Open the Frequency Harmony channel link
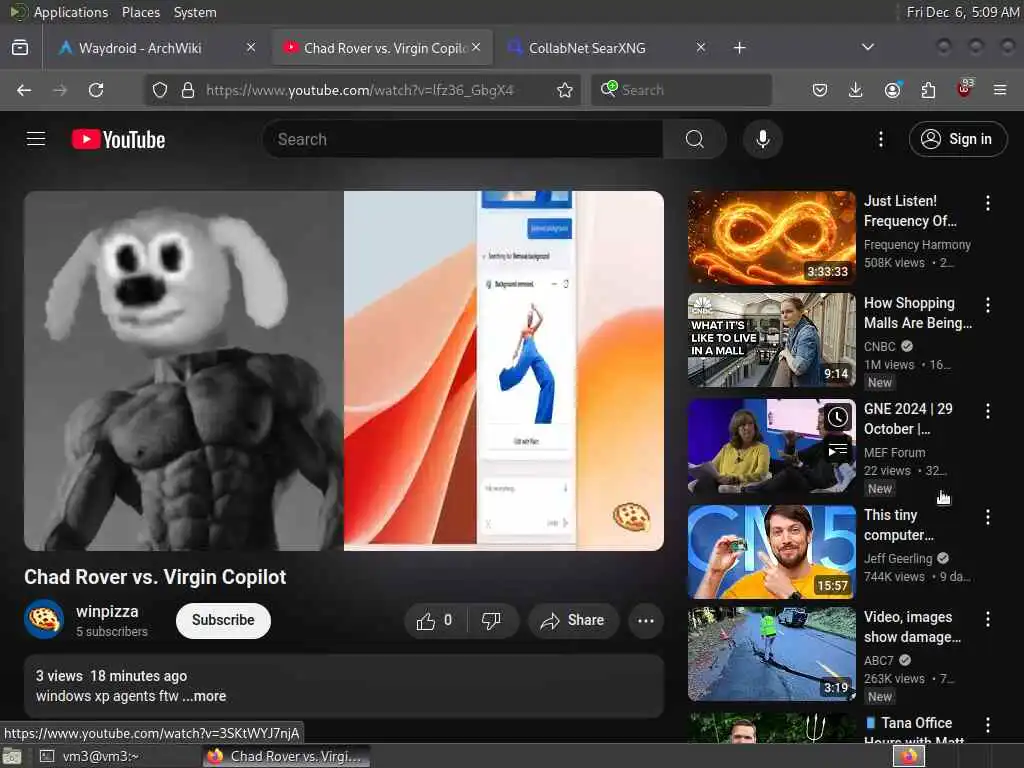 pyautogui.click(x=917, y=245)
